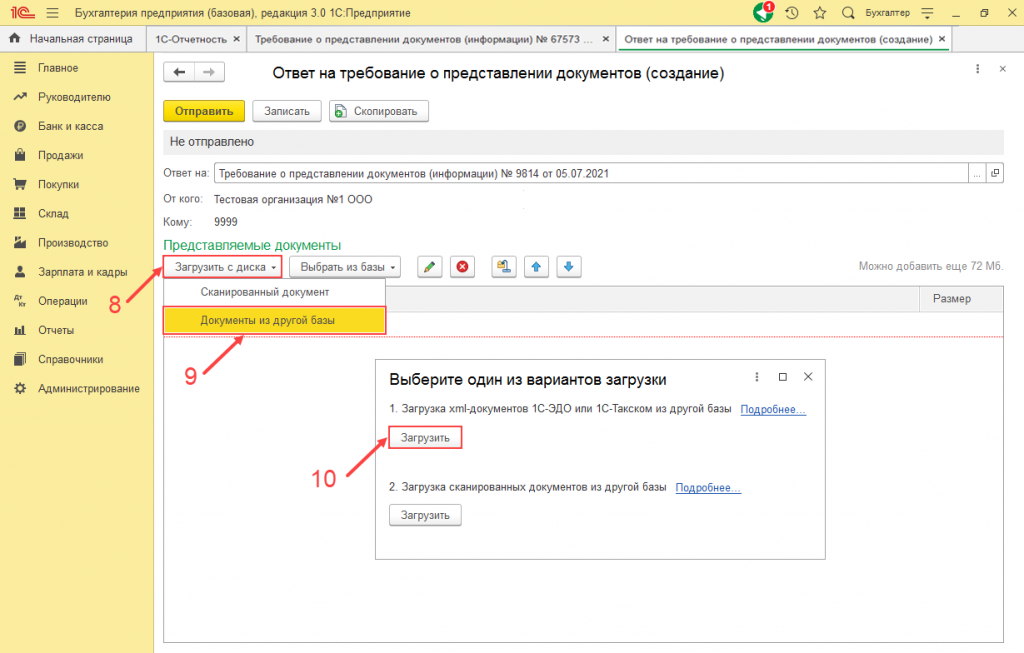Close the Выберите один из вариантов загрузки dialog
This screenshot has width=1024, height=653.
pos(808,377)
